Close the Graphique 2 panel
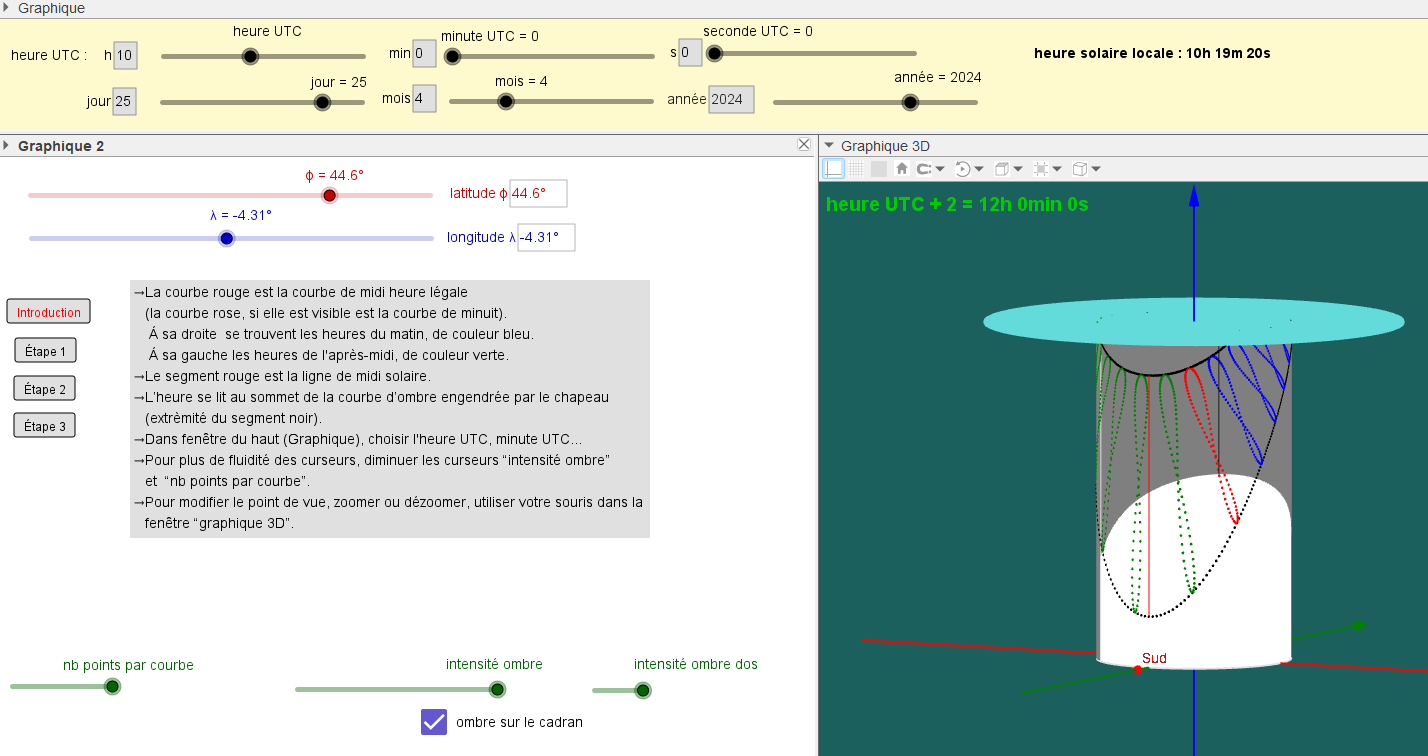 tap(804, 145)
